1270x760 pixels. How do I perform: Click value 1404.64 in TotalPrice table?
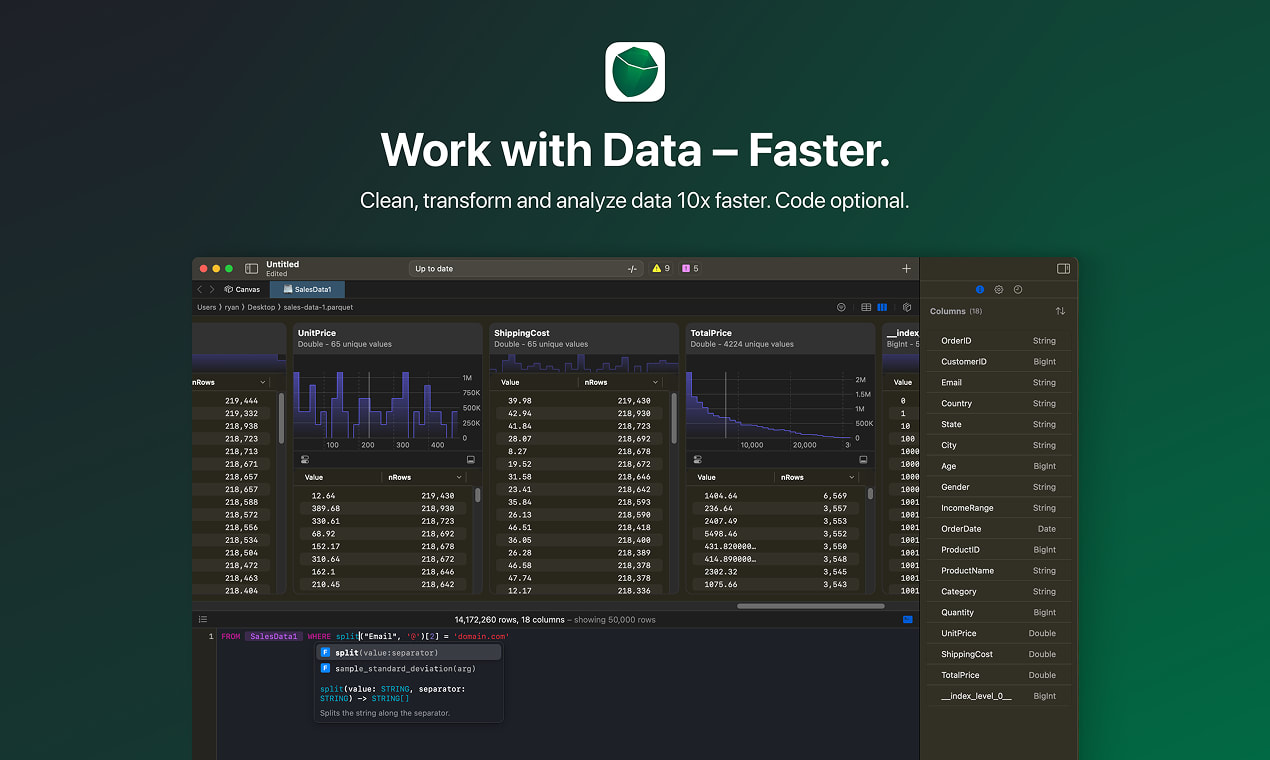pos(721,495)
